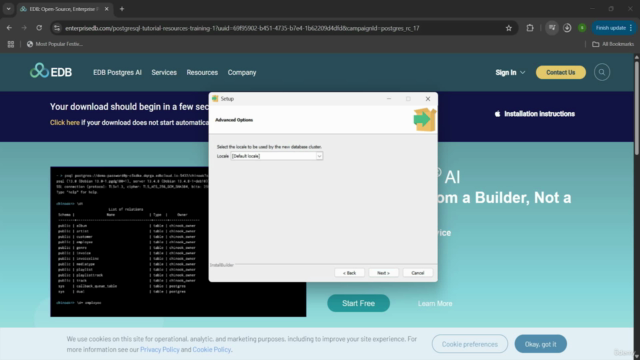Open the Resources menu

coord(202,72)
